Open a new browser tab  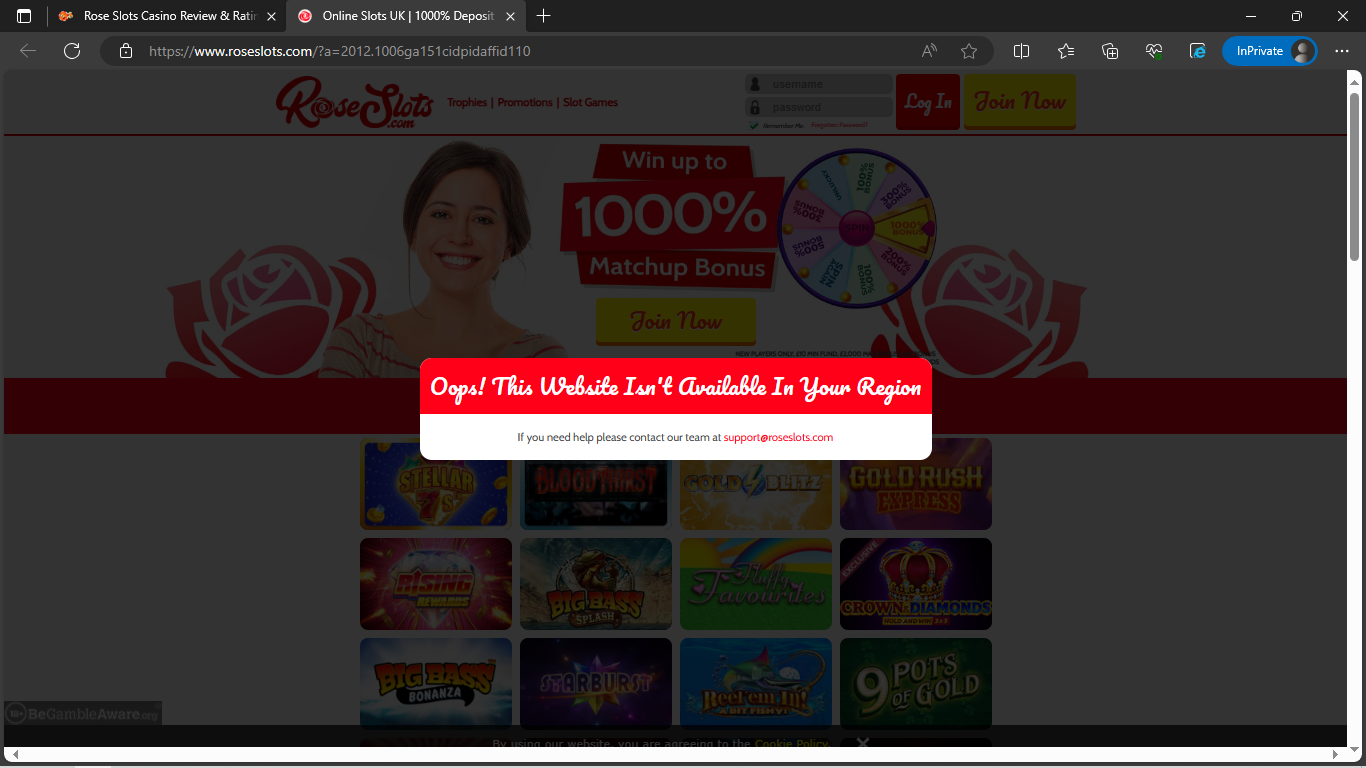pyautogui.click(x=543, y=16)
